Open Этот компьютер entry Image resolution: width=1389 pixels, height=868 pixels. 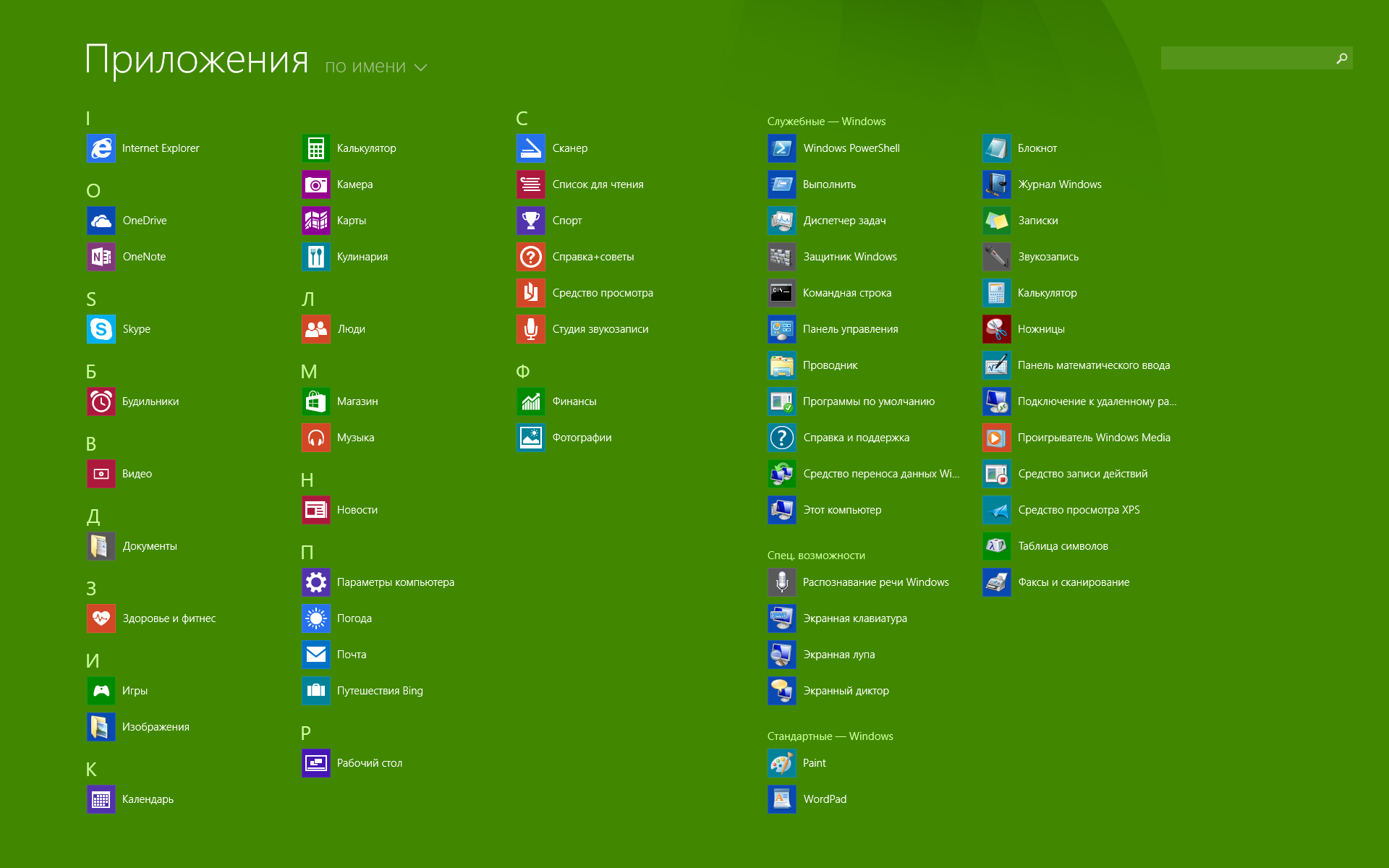825,510
